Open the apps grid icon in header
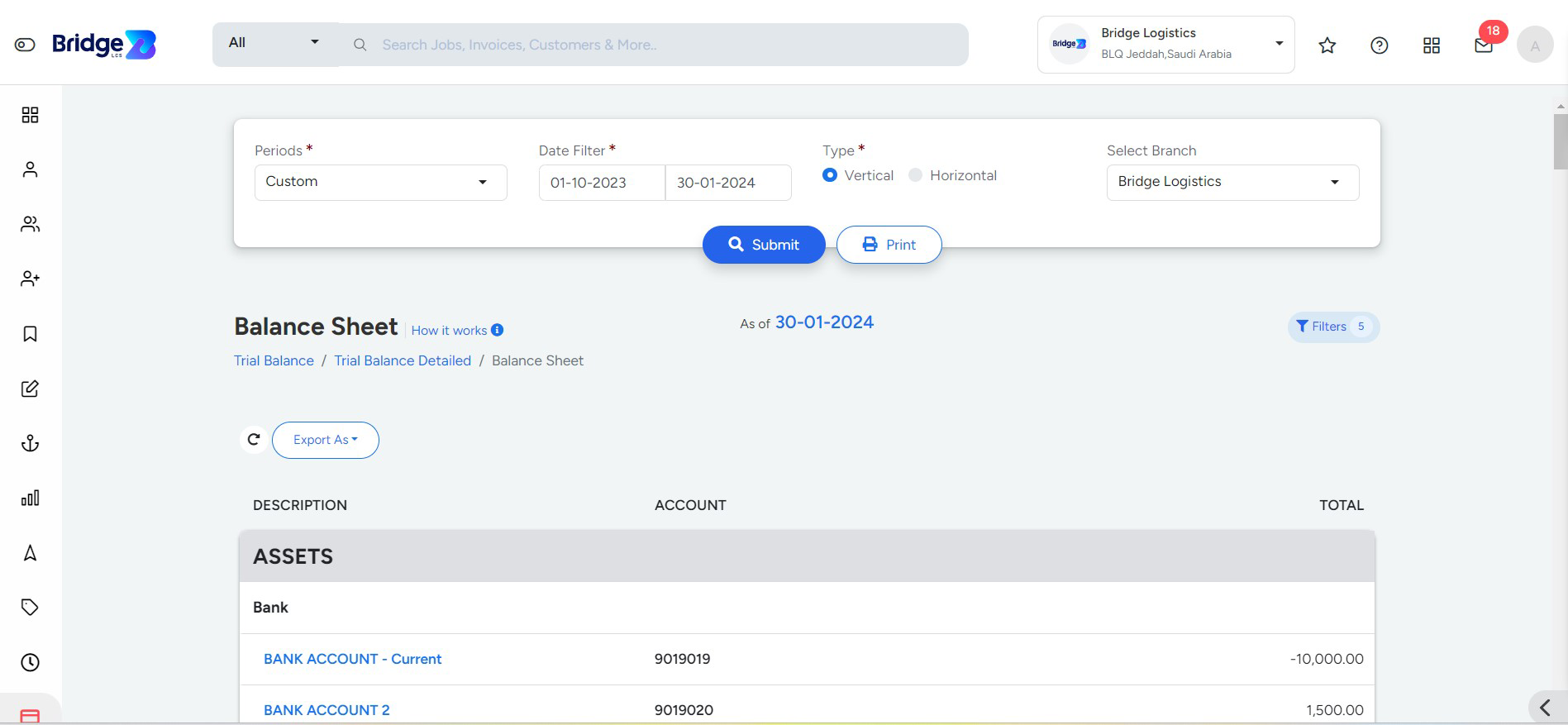The height and width of the screenshot is (725, 1568). [1432, 45]
